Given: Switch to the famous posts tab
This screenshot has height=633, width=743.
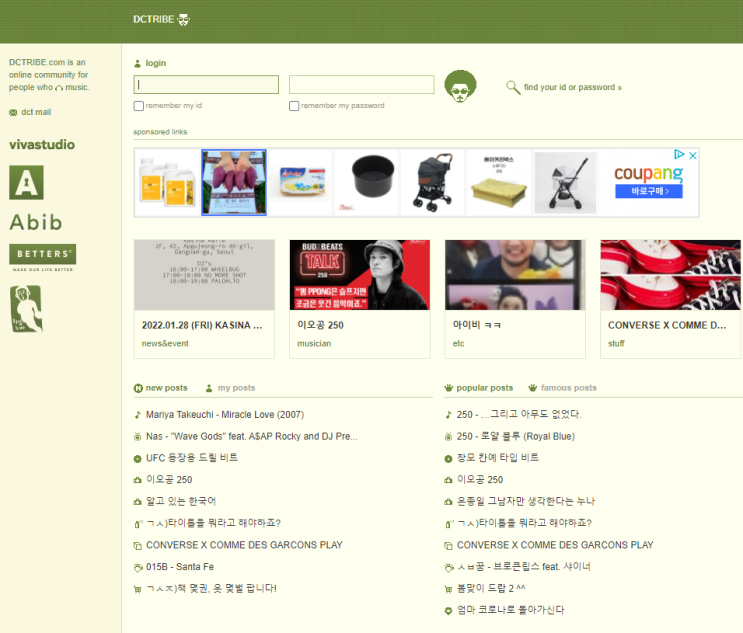Looking at the screenshot, I should point(569,388).
